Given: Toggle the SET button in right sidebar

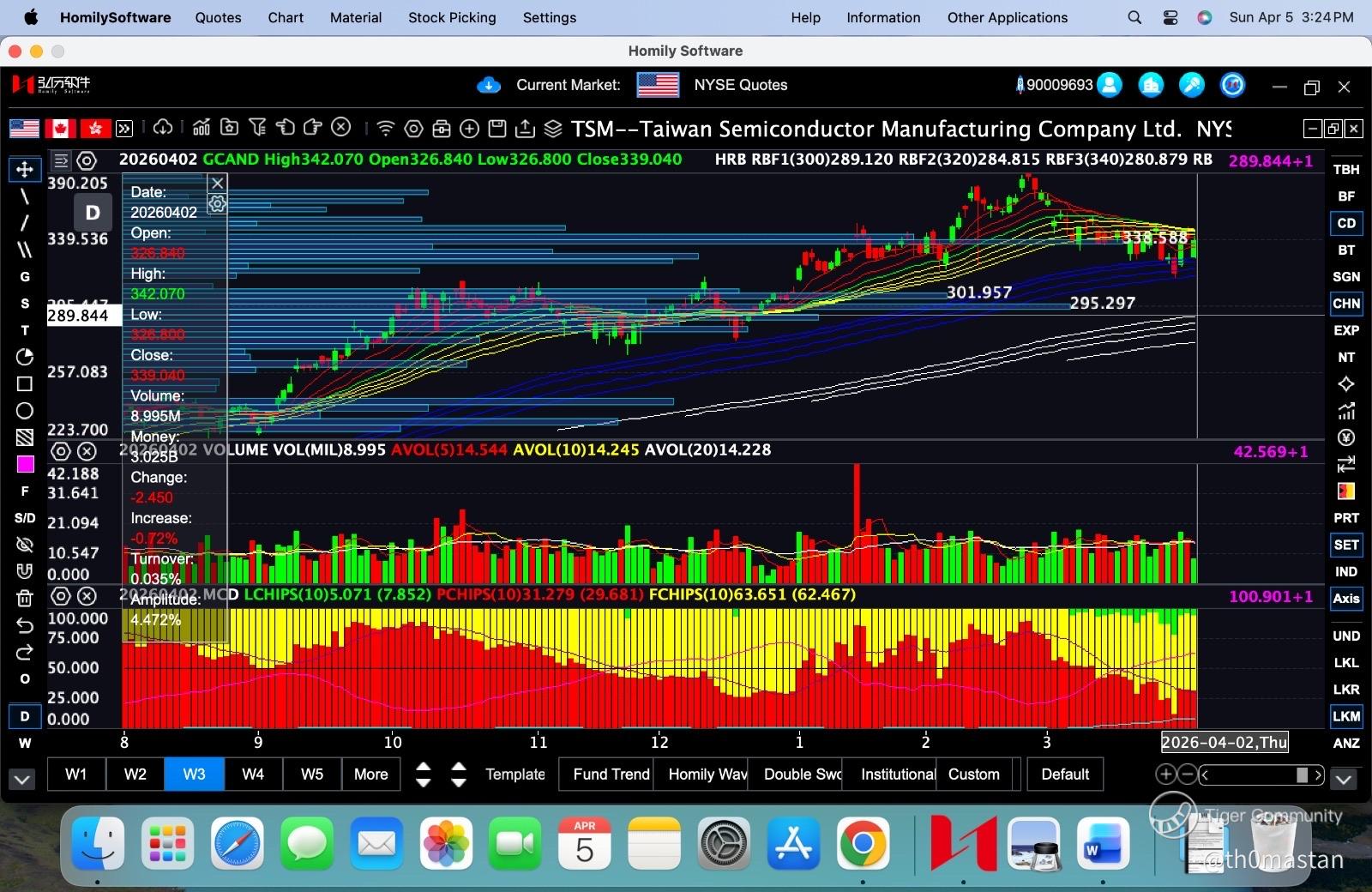Looking at the screenshot, I should click(1346, 545).
